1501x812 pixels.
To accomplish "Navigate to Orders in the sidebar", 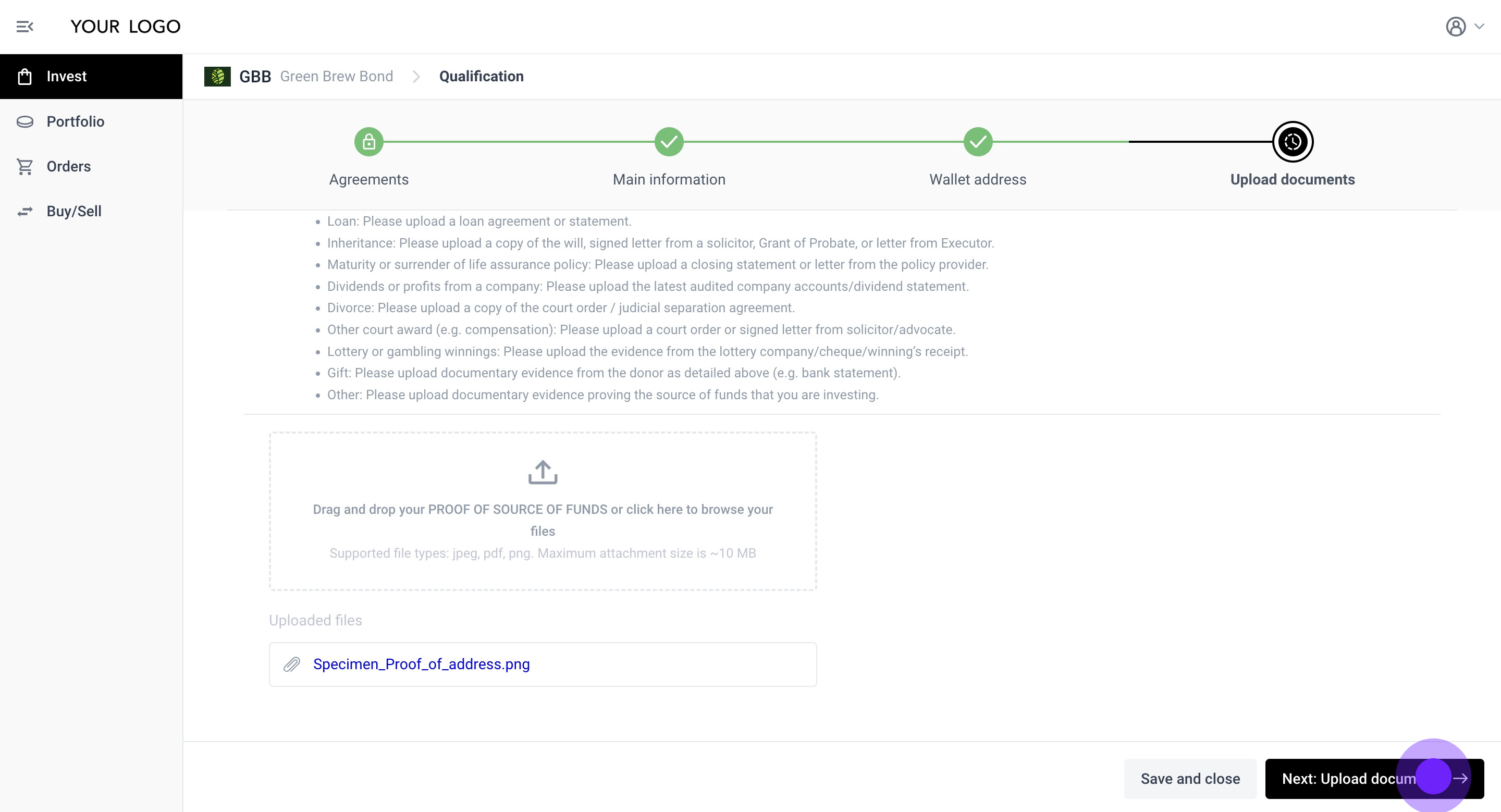I will [x=68, y=166].
